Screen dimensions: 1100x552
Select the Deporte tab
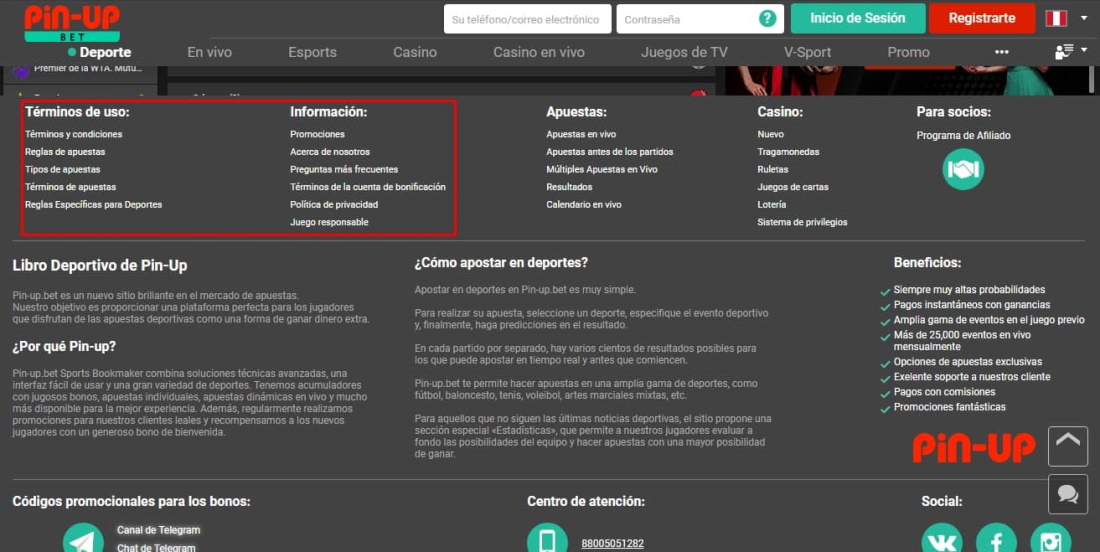(100, 52)
